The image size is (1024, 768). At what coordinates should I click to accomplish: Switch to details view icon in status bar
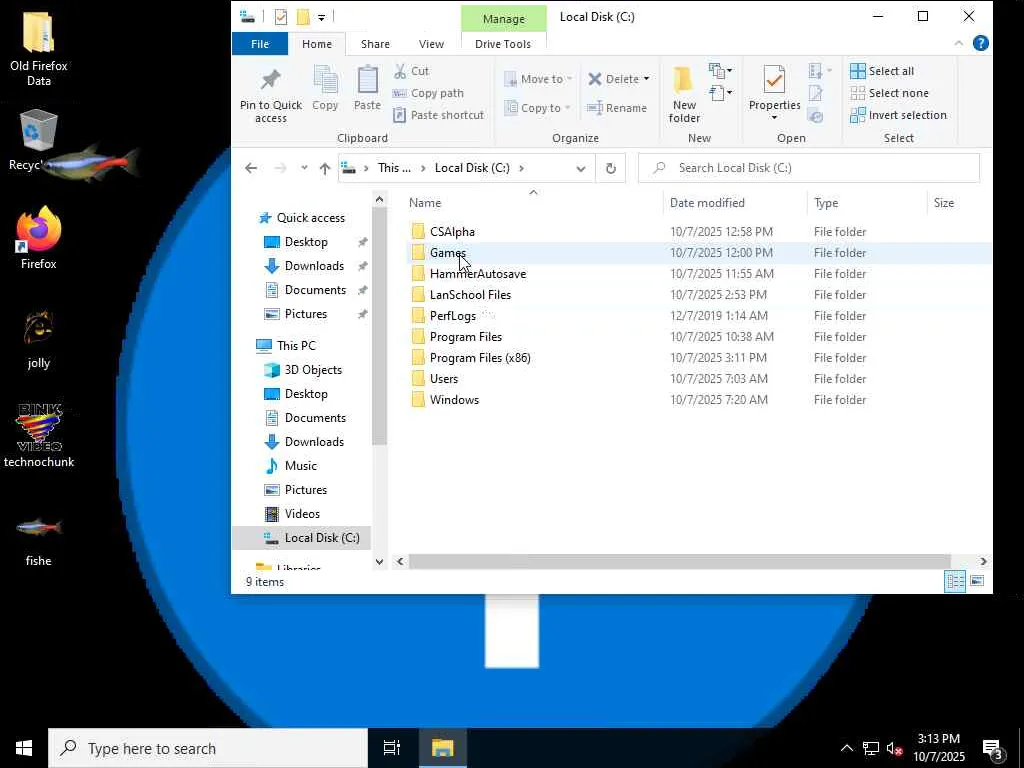[x=955, y=581]
